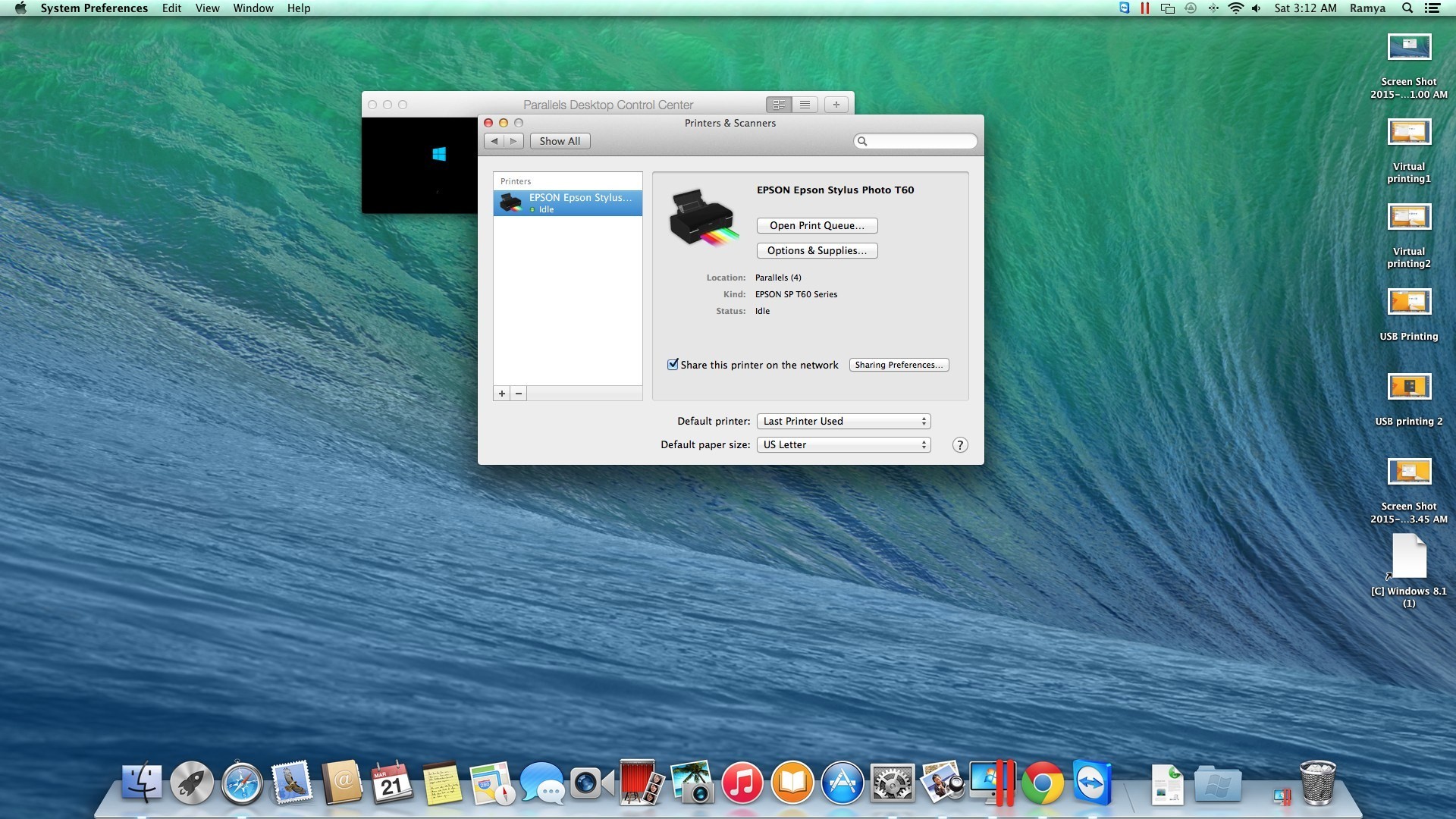Open Parallels Desktop icon in dock

click(x=992, y=783)
